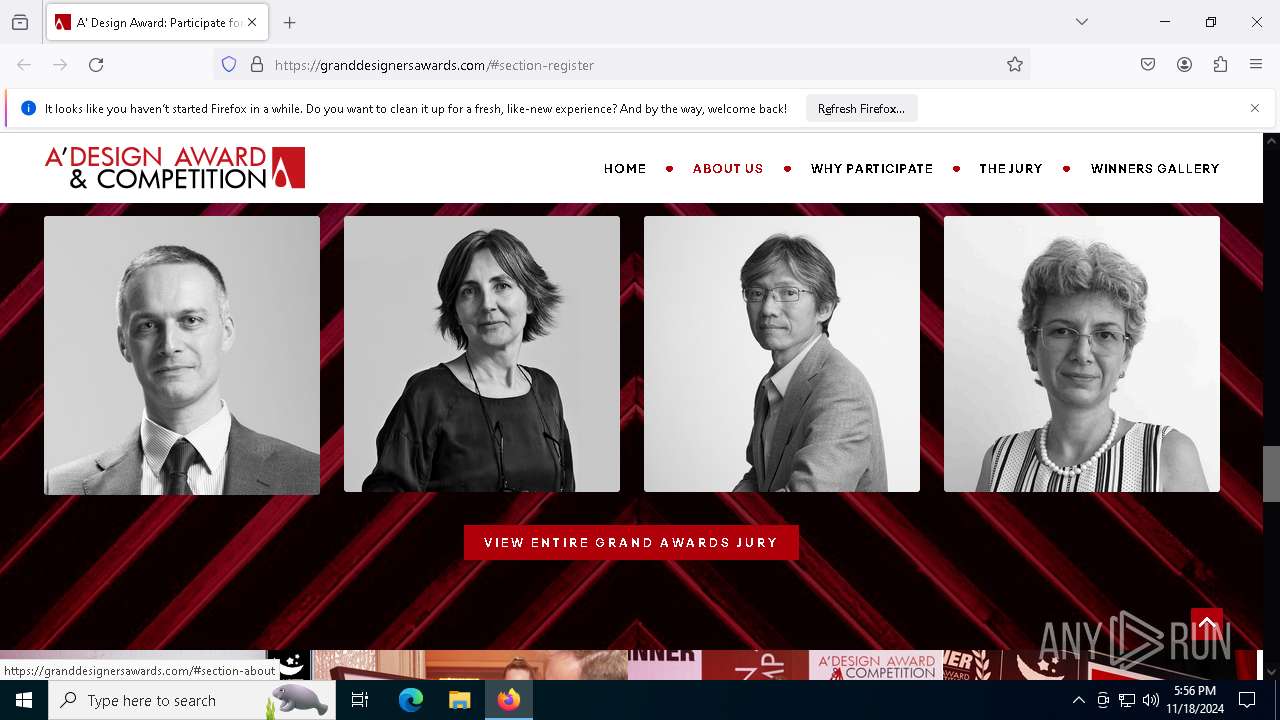This screenshot has width=1280, height=720.
Task: Reload the current page
Action: [96, 65]
